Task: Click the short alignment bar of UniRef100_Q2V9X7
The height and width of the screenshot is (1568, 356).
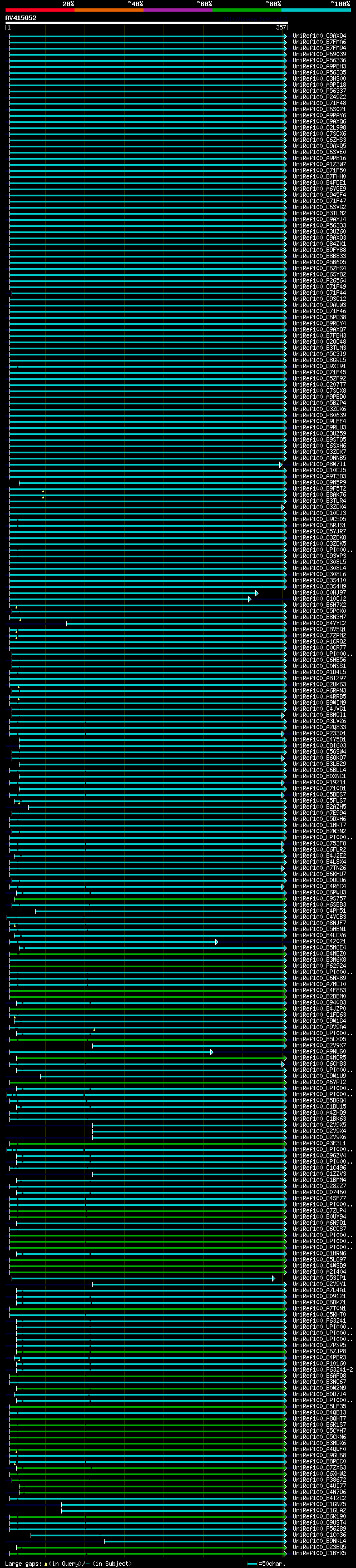Action: (x=189, y=1046)
